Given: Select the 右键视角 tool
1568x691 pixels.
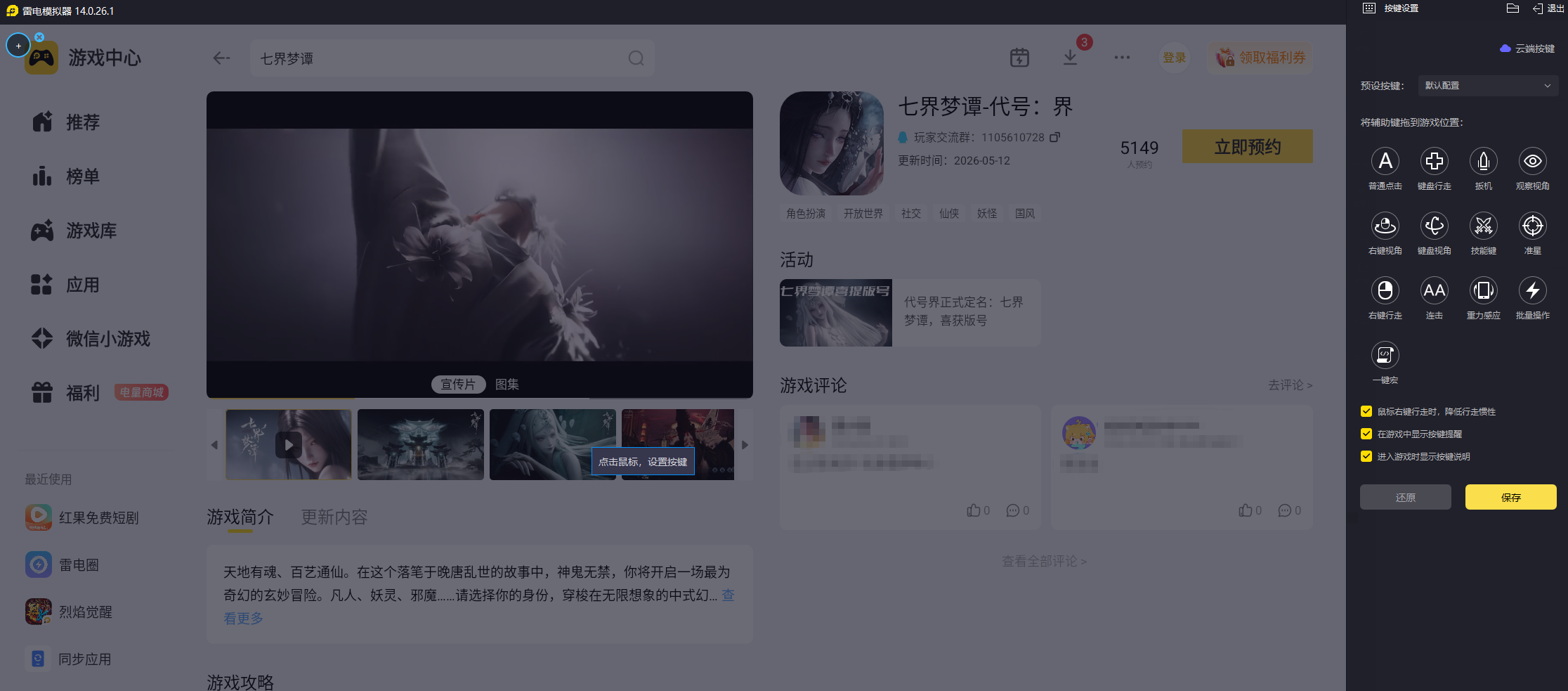Looking at the screenshot, I should tap(1385, 226).
